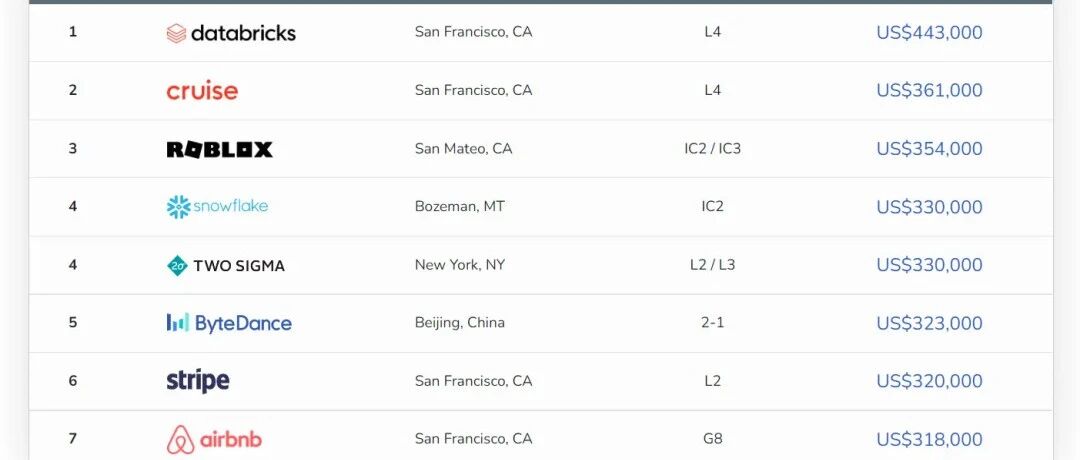Open the US$318,000 Airbnb salary
This screenshot has height=460, width=1080.
[929, 439]
